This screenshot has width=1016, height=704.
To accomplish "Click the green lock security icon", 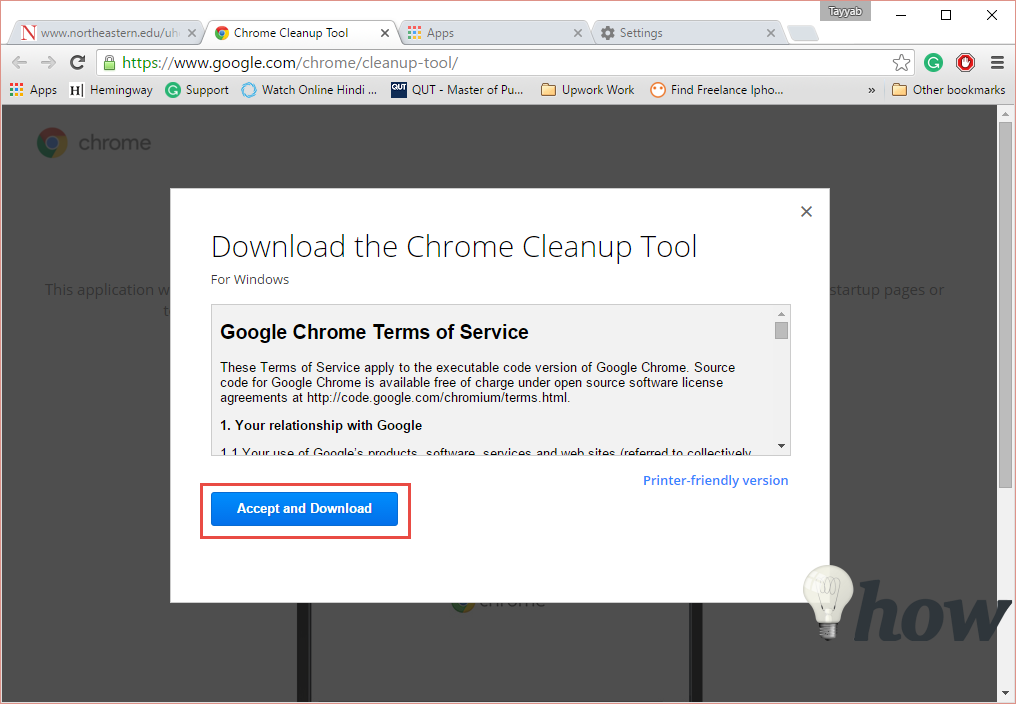I will coord(110,62).
